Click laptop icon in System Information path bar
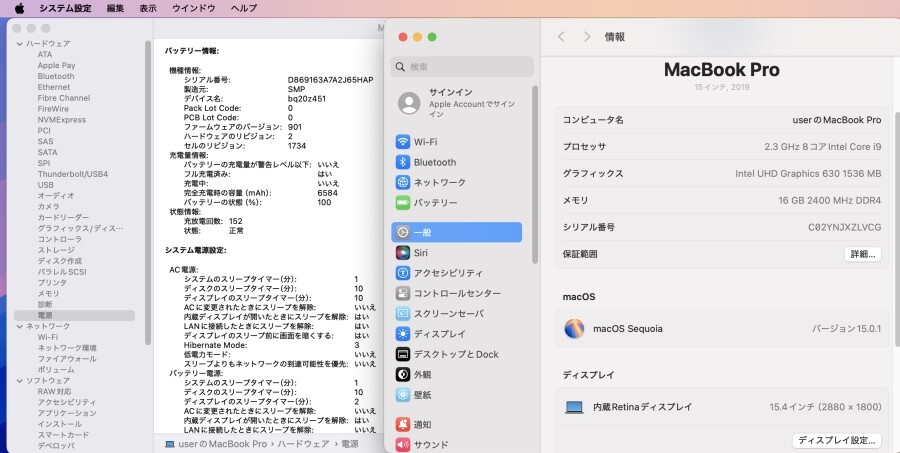 169,444
